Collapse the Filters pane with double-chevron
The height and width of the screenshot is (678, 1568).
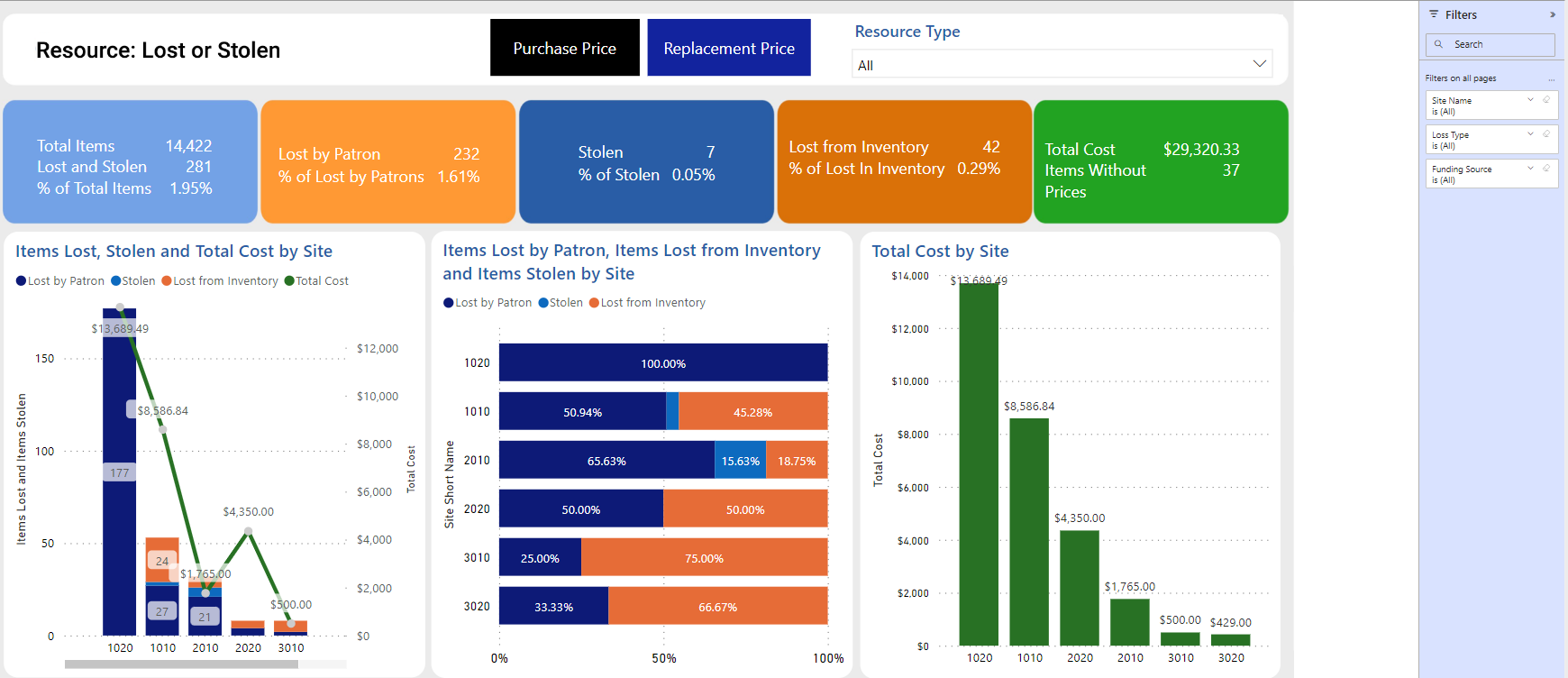[1552, 14]
